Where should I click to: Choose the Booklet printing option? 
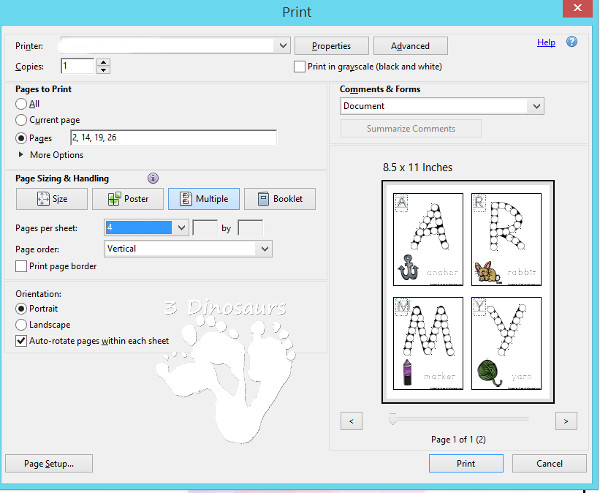279,199
